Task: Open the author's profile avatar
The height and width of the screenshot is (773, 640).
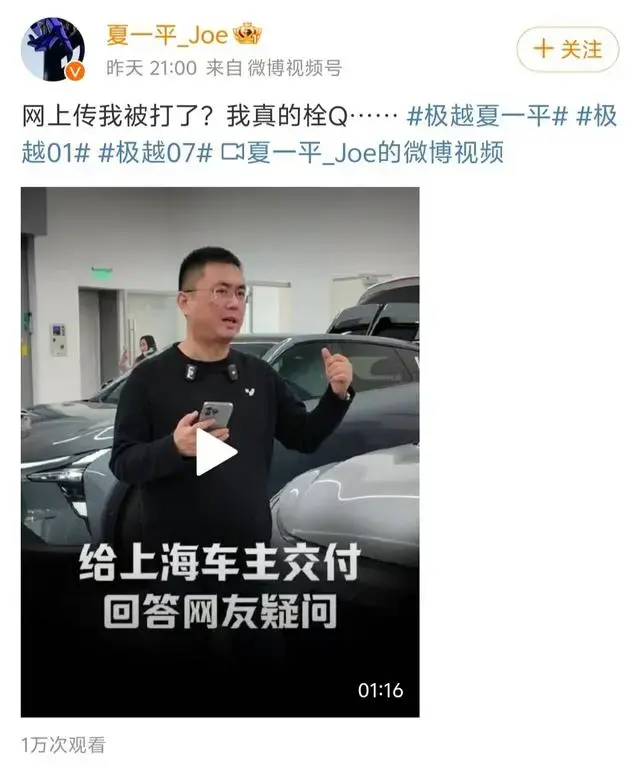Action: click(53, 49)
